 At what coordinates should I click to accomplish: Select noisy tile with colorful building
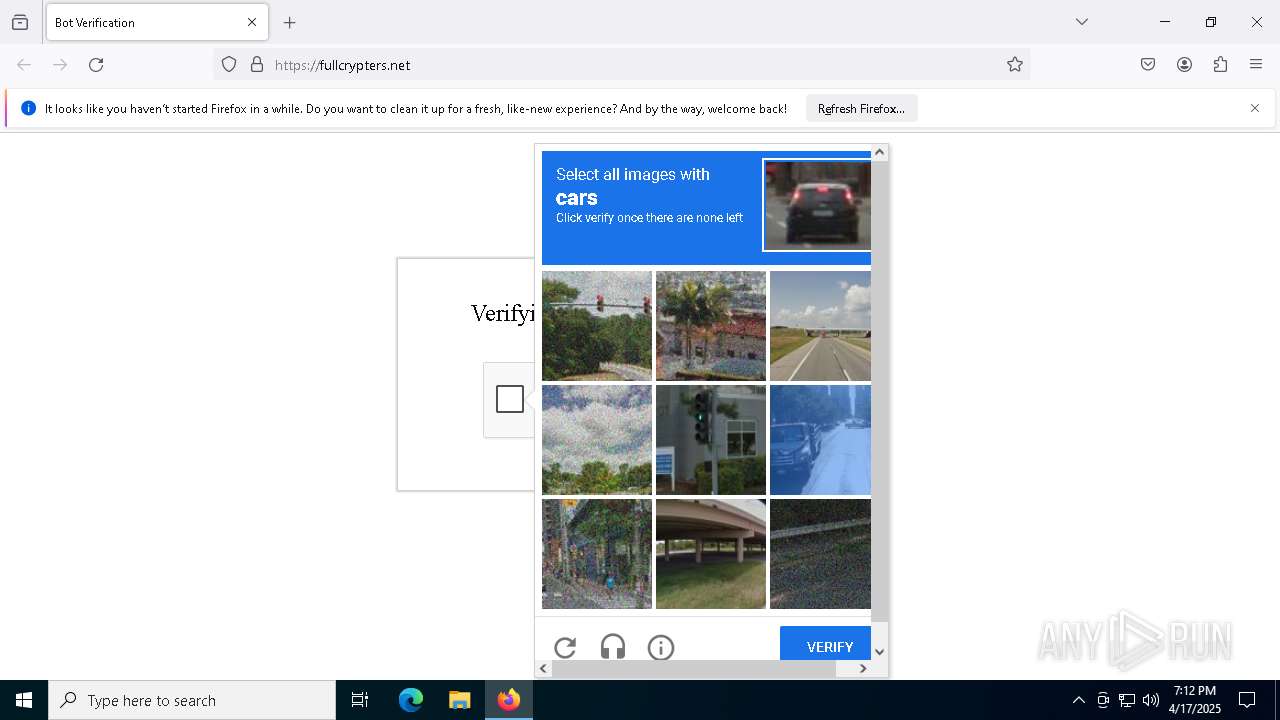pyautogui.click(x=597, y=554)
